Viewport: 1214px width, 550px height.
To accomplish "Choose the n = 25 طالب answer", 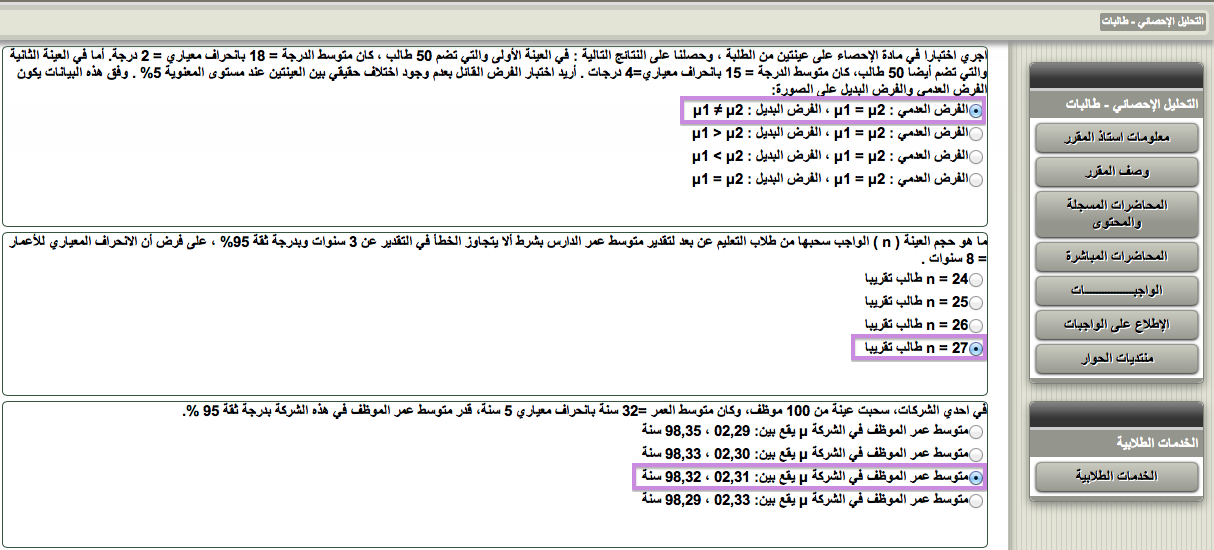I will click(976, 302).
